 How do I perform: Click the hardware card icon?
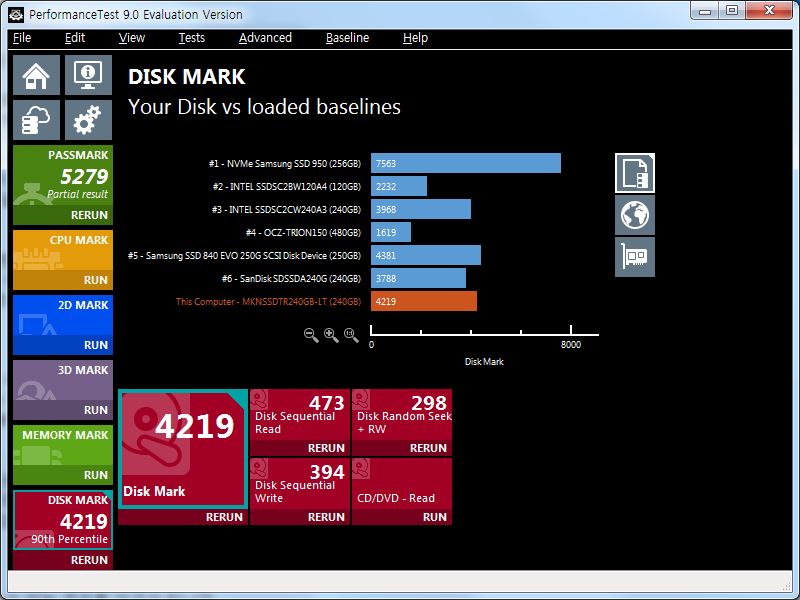635,257
